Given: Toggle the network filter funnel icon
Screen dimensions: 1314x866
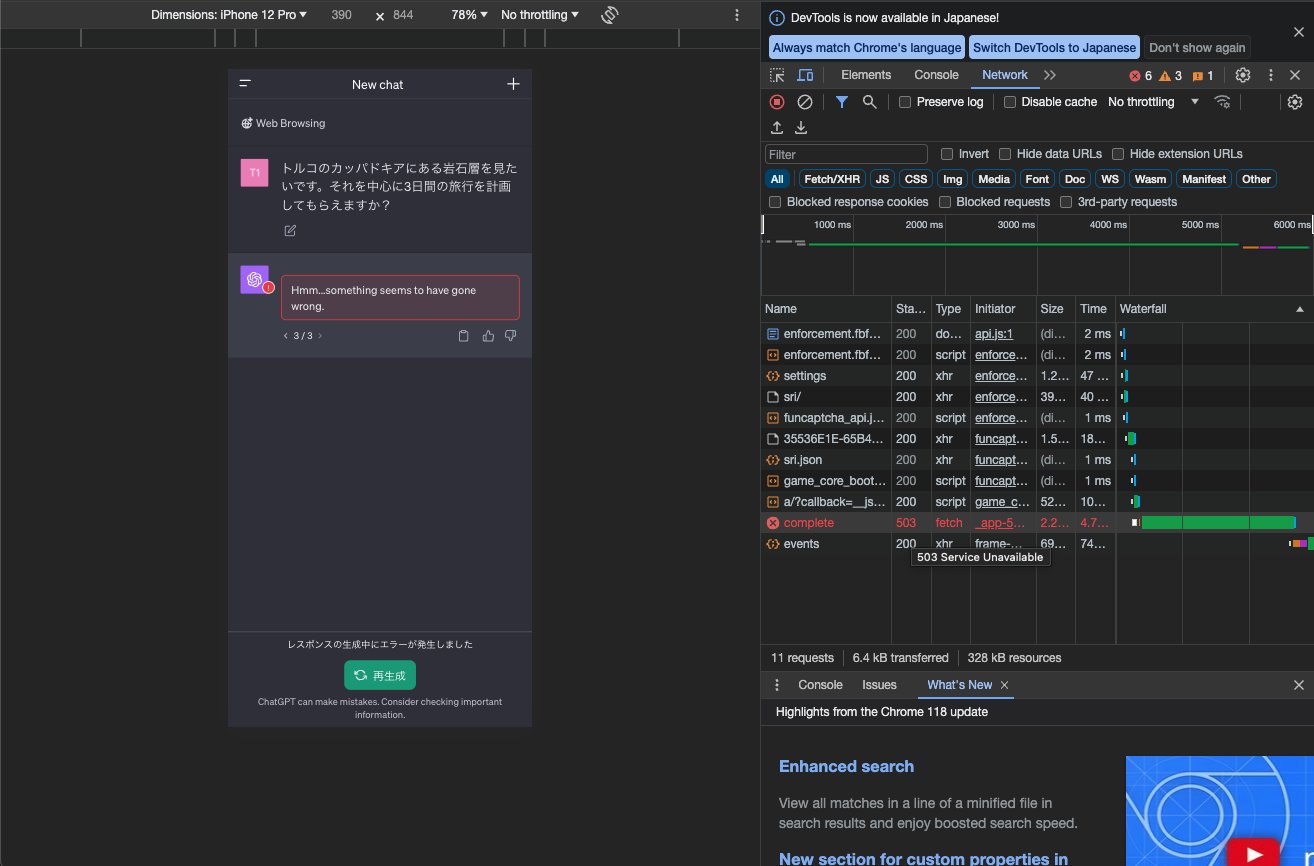Looking at the screenshot, I should pos(842,102).
